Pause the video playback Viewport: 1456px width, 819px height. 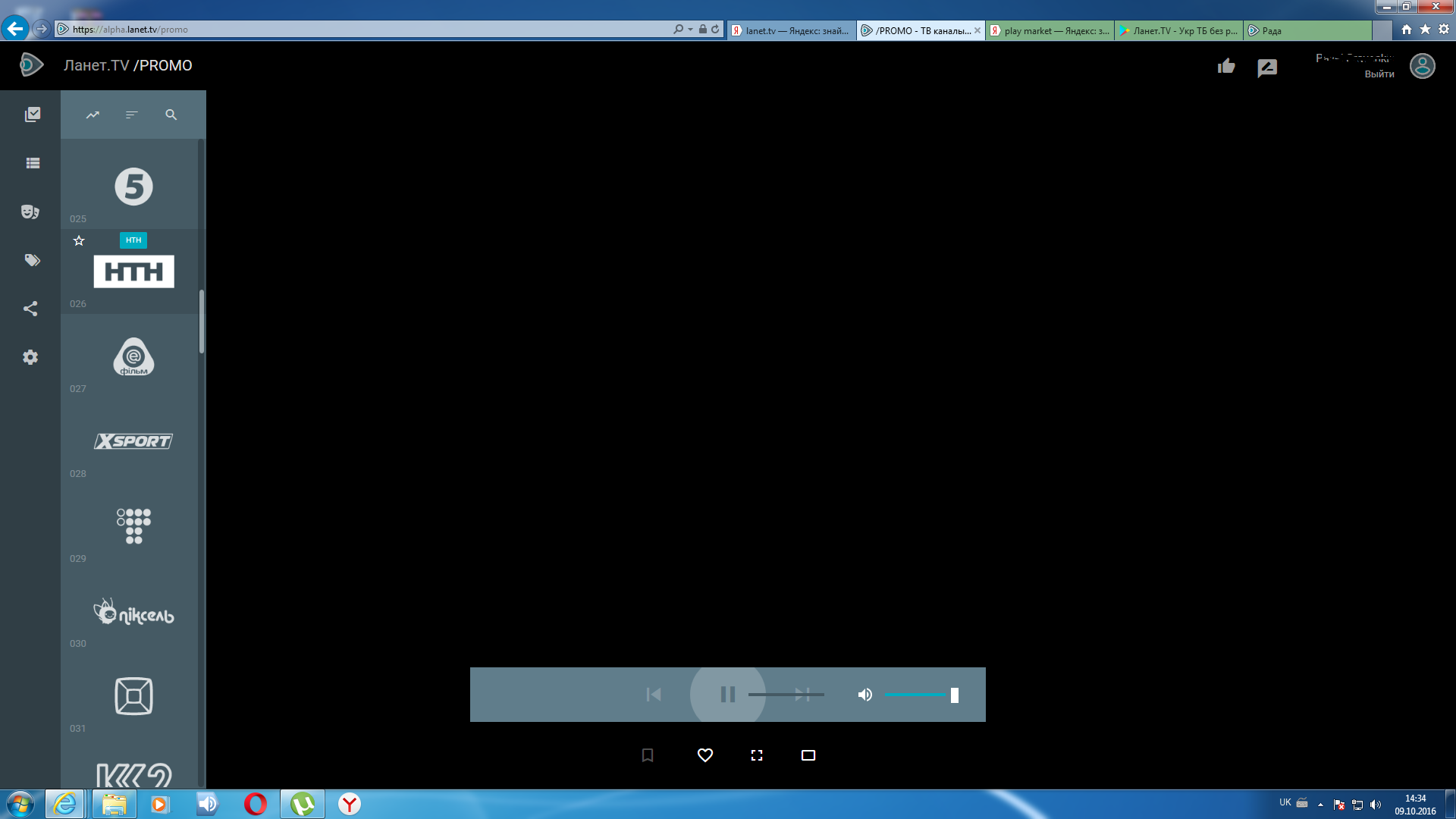727,695
